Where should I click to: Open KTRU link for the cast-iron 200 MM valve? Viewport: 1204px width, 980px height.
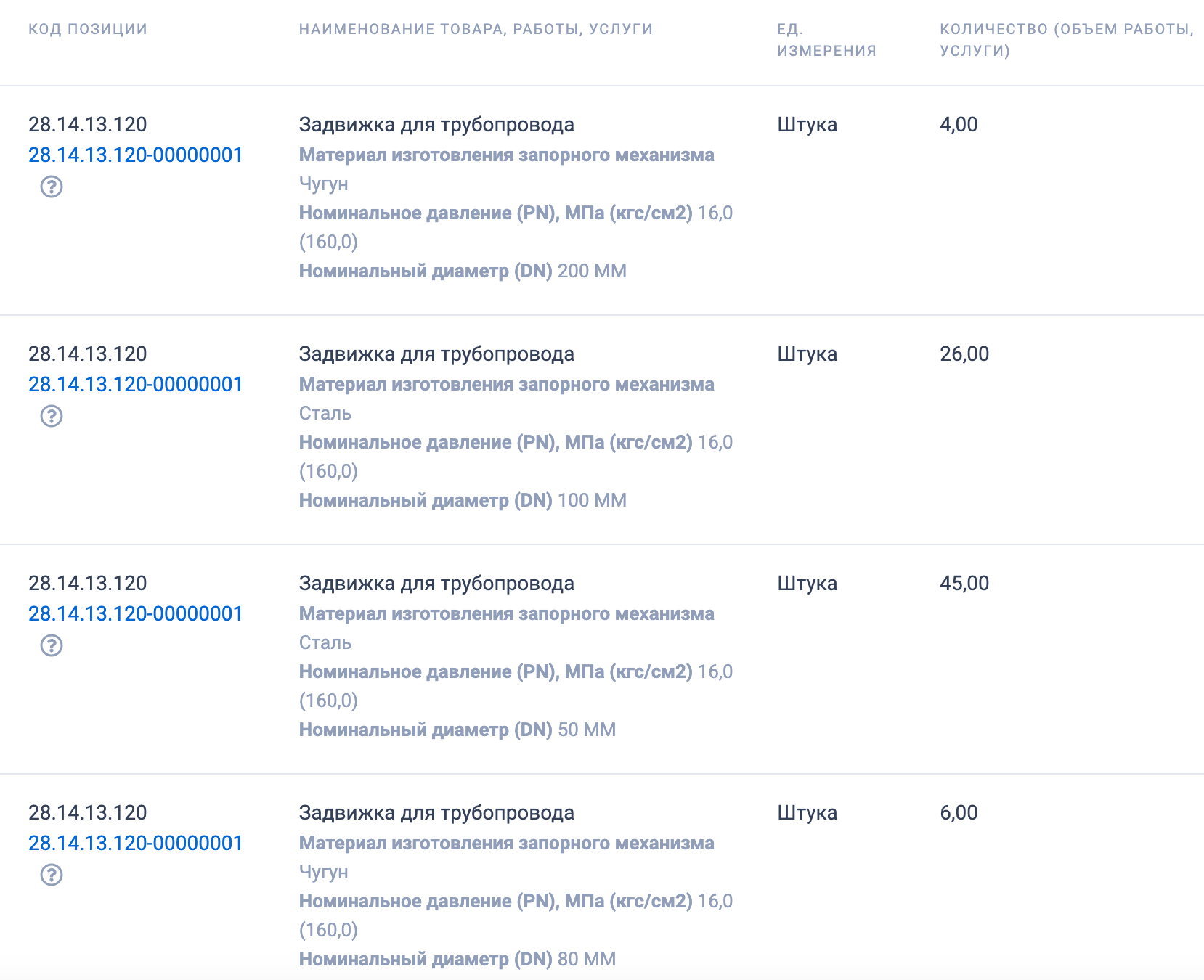click(135, 155)
